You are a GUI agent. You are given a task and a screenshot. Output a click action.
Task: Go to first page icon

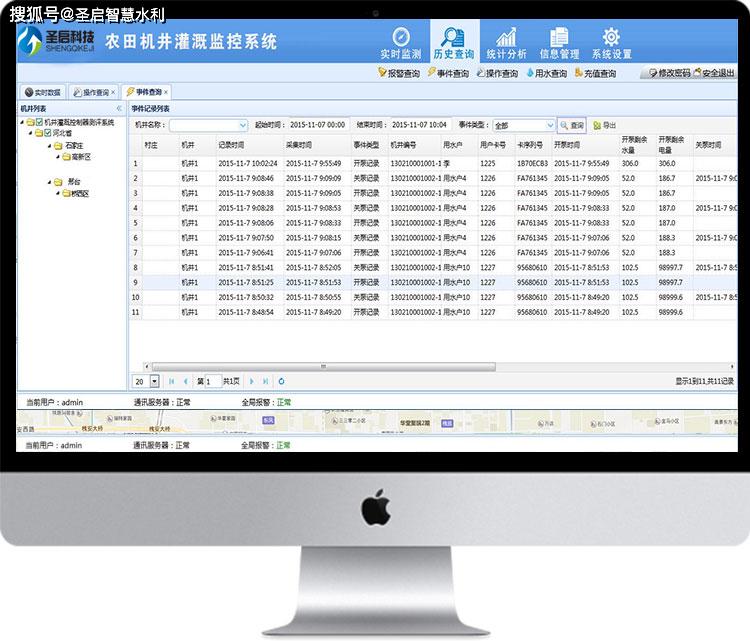(171, 382)
